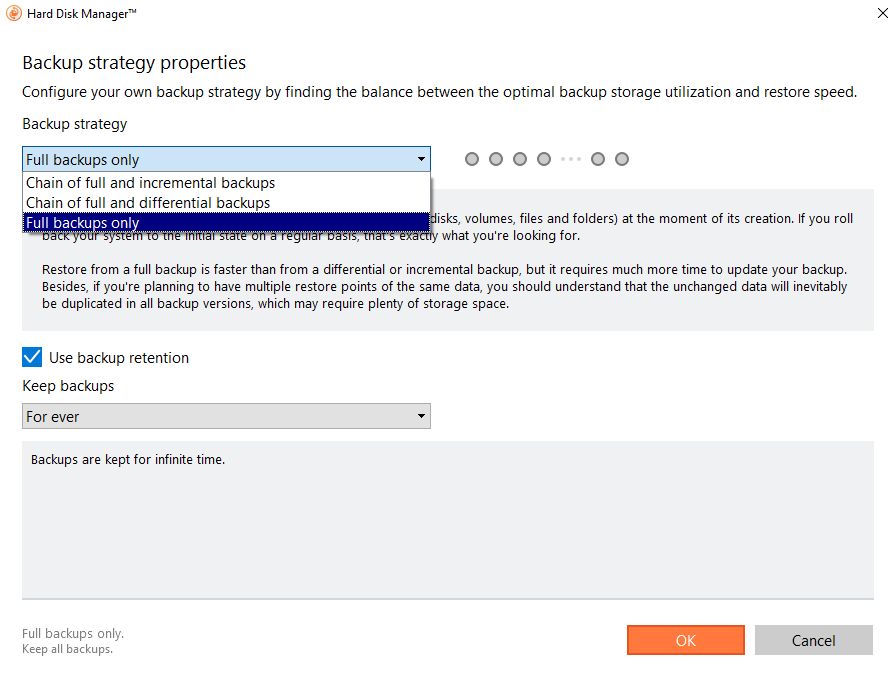This screenshot has width=894, height=677.
Task: Click the fifth backup chain circle
Action: [598, 159]
